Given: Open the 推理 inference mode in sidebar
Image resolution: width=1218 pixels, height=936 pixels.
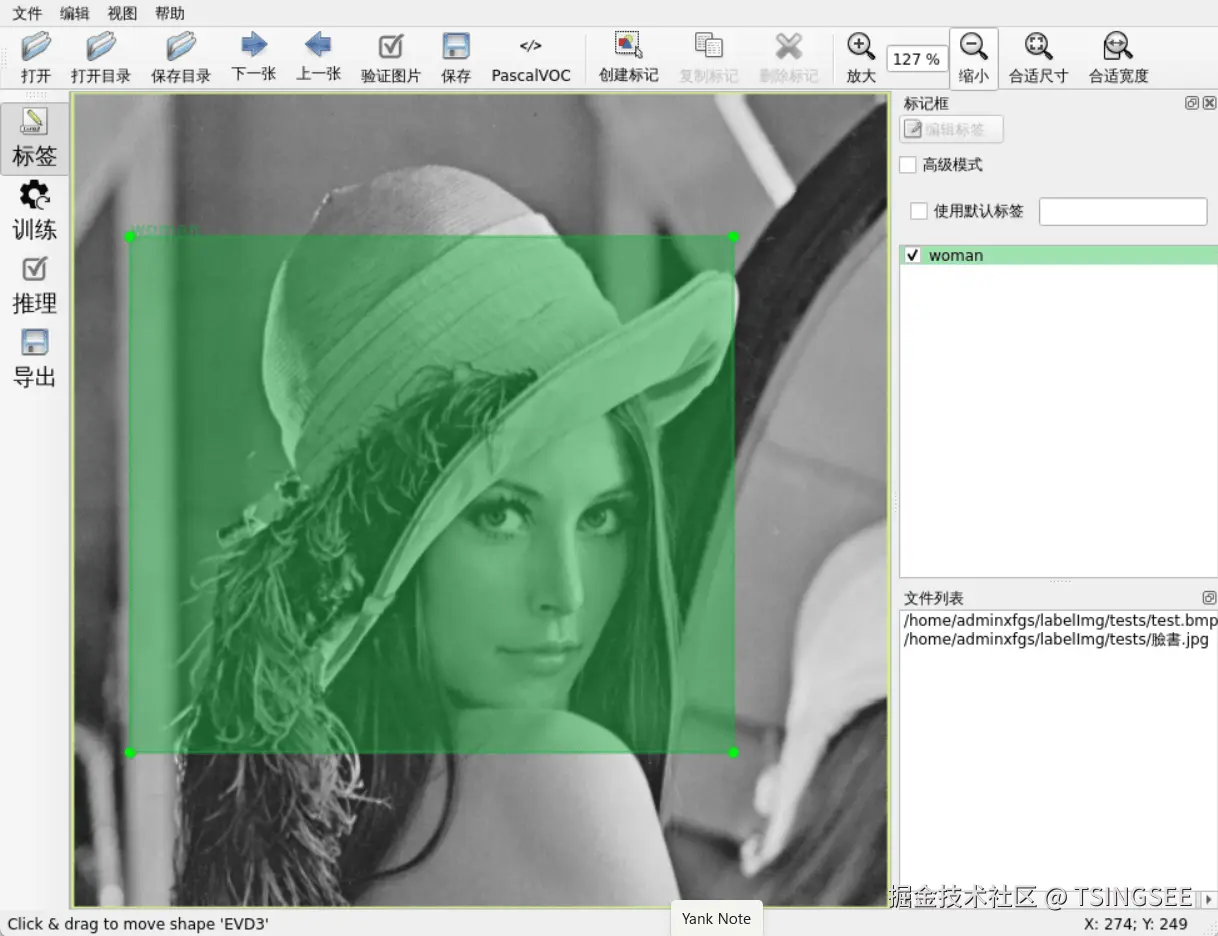Looking at the screenshot, I should pos(35,286).
